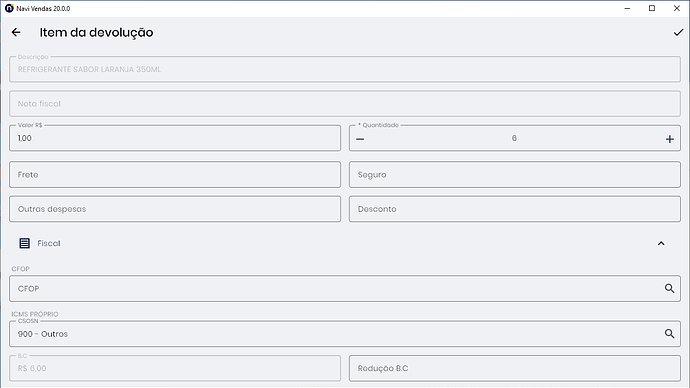Click into the Frete field
This screenshot has width=690, height=388.
coord(175,175)
